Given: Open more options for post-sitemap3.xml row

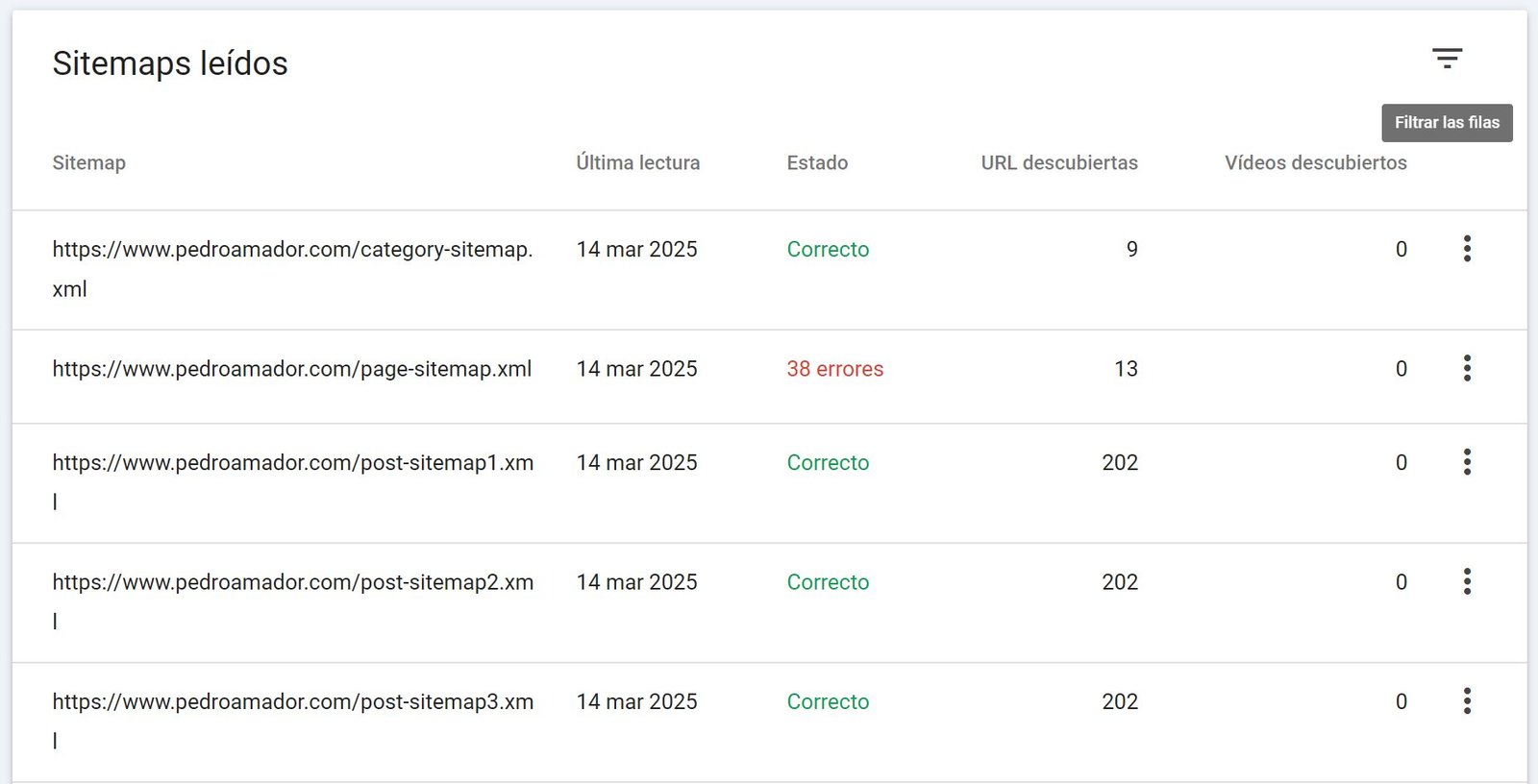Looking at the screenshot, I should (1467, 701).
